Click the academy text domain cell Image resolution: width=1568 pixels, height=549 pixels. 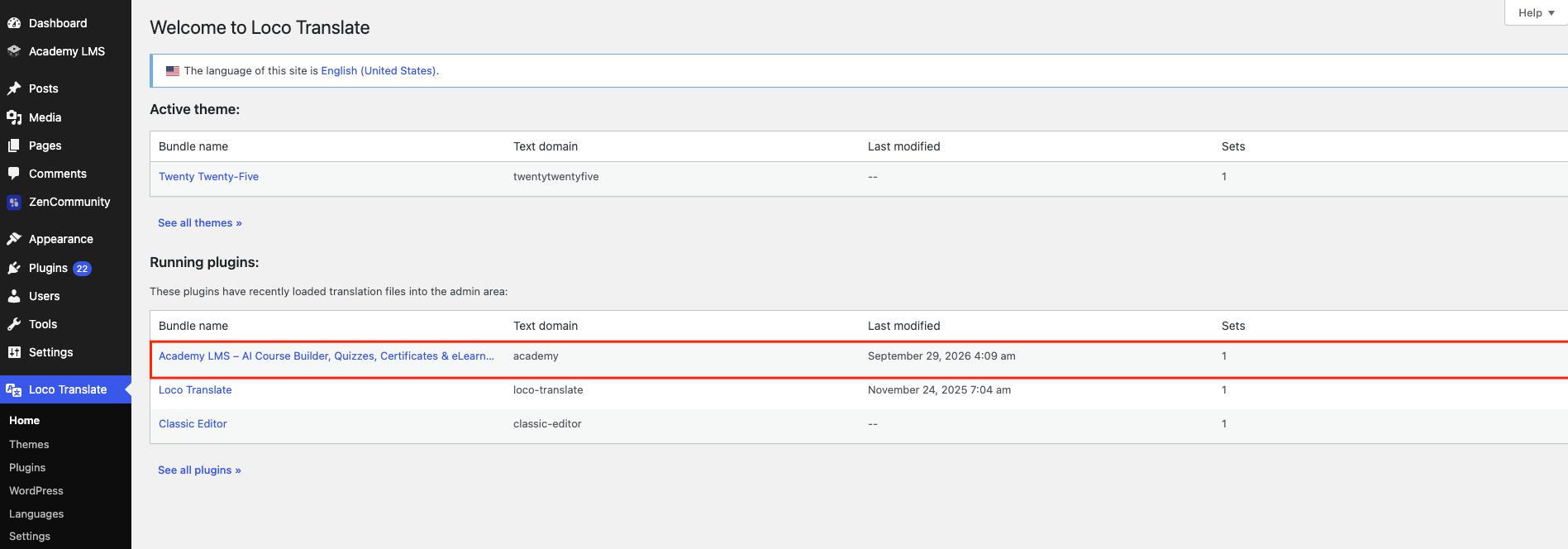click(x=536, y=356)
